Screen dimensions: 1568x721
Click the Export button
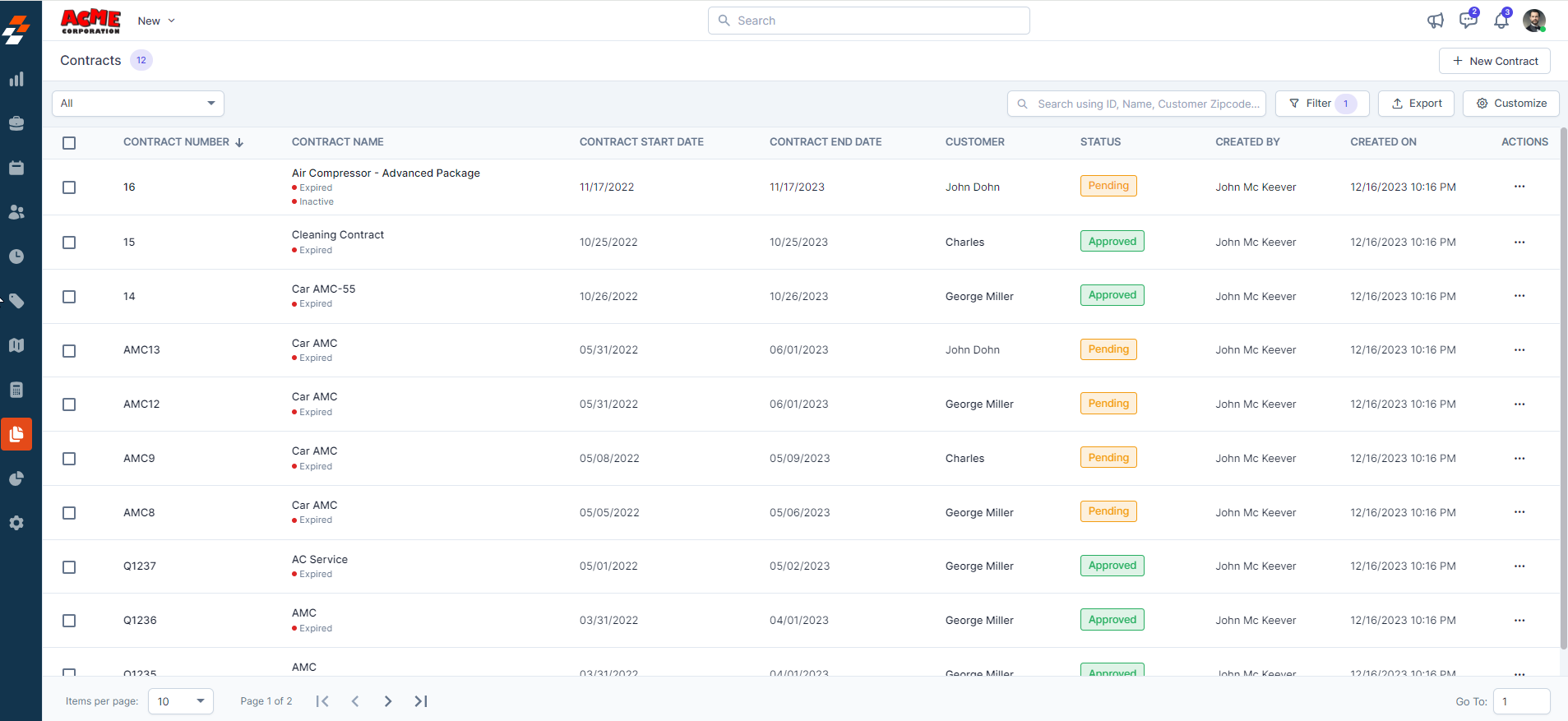tap(1416, 104)
